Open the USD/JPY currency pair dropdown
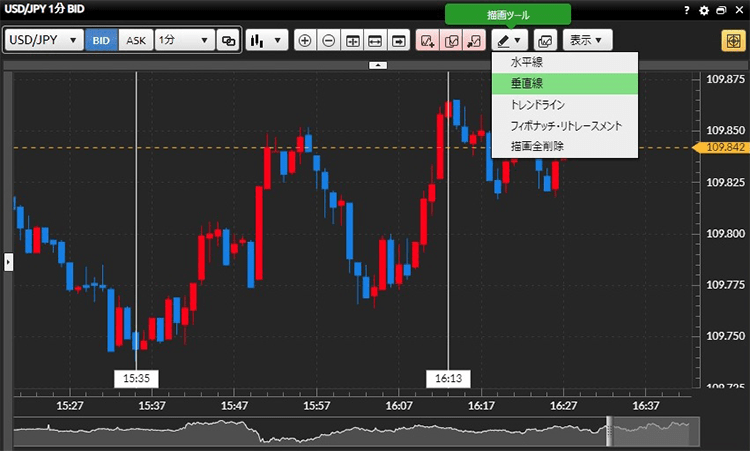Screen dimensions: 750x451 click(44, 40)
